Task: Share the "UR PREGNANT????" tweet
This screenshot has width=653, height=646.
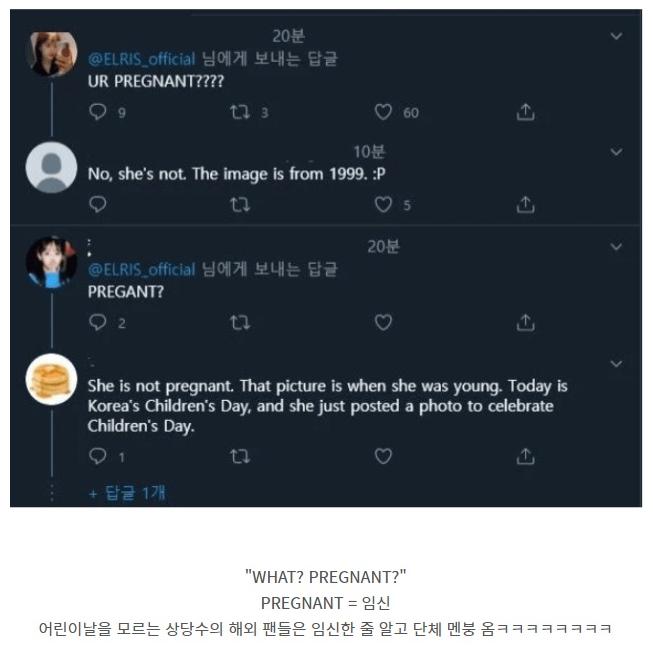Action: coord(525,112)
